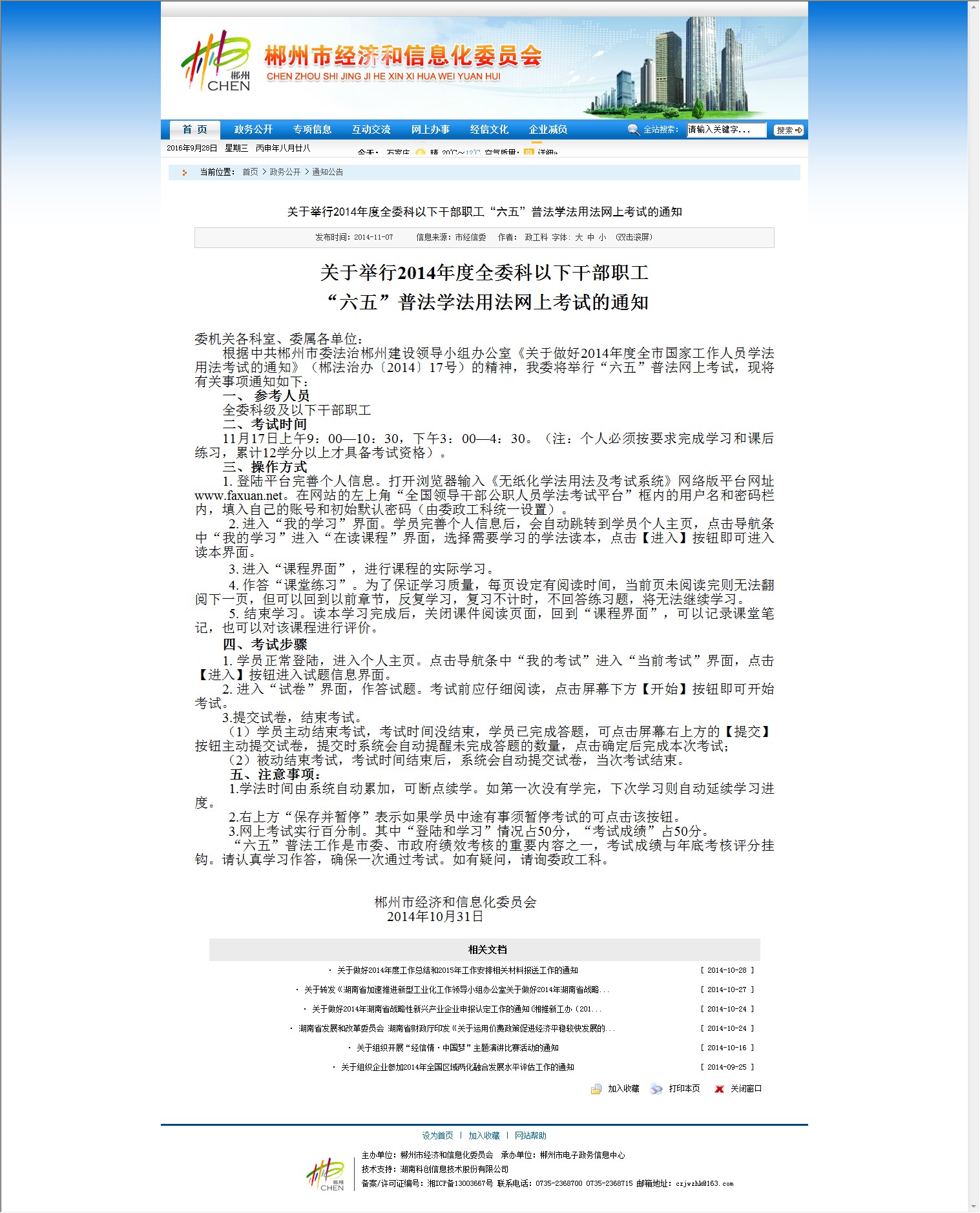
Task: Open related doc 湖南省发展和改革委员会 湖南省财政厅印发
Action: coord(457,1029)
